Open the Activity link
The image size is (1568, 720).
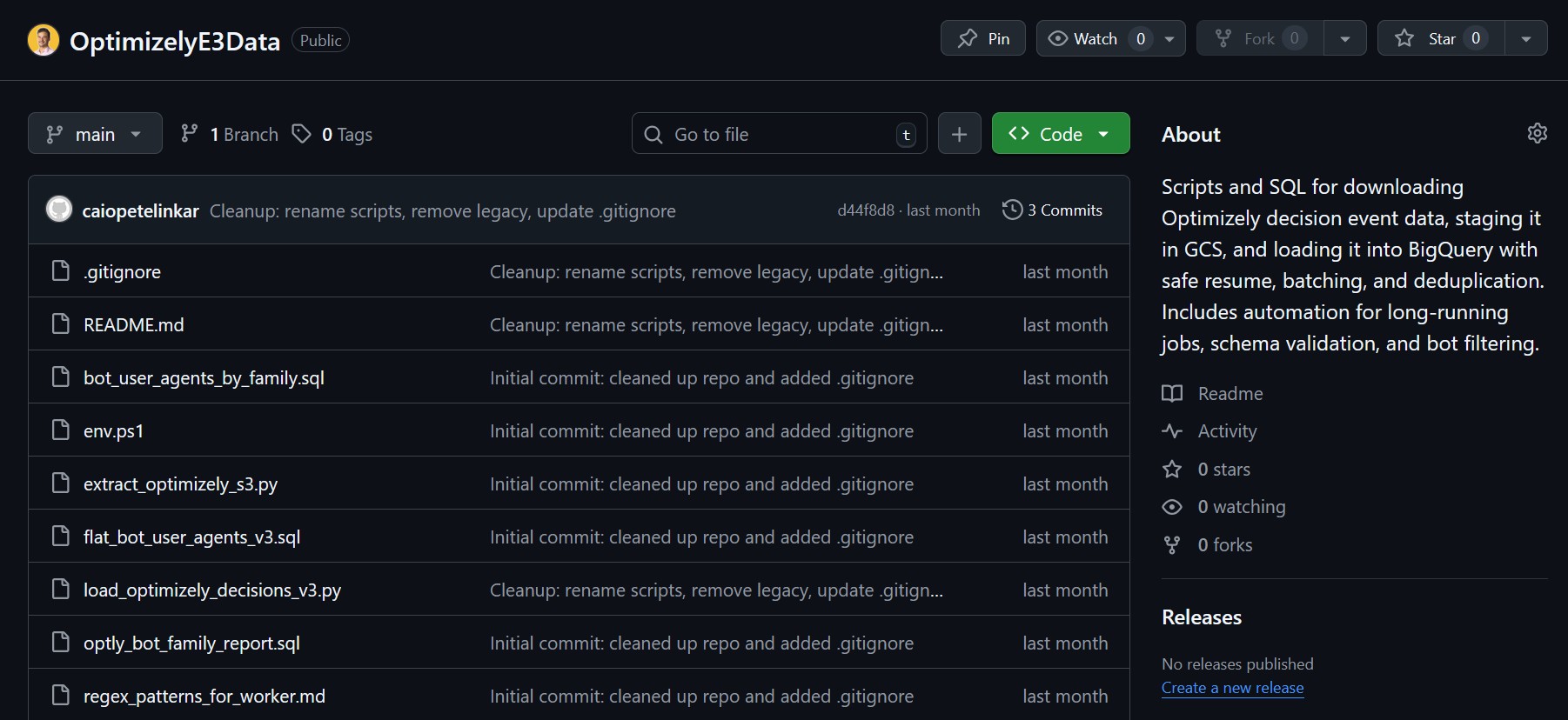(x=1210, y=431)
